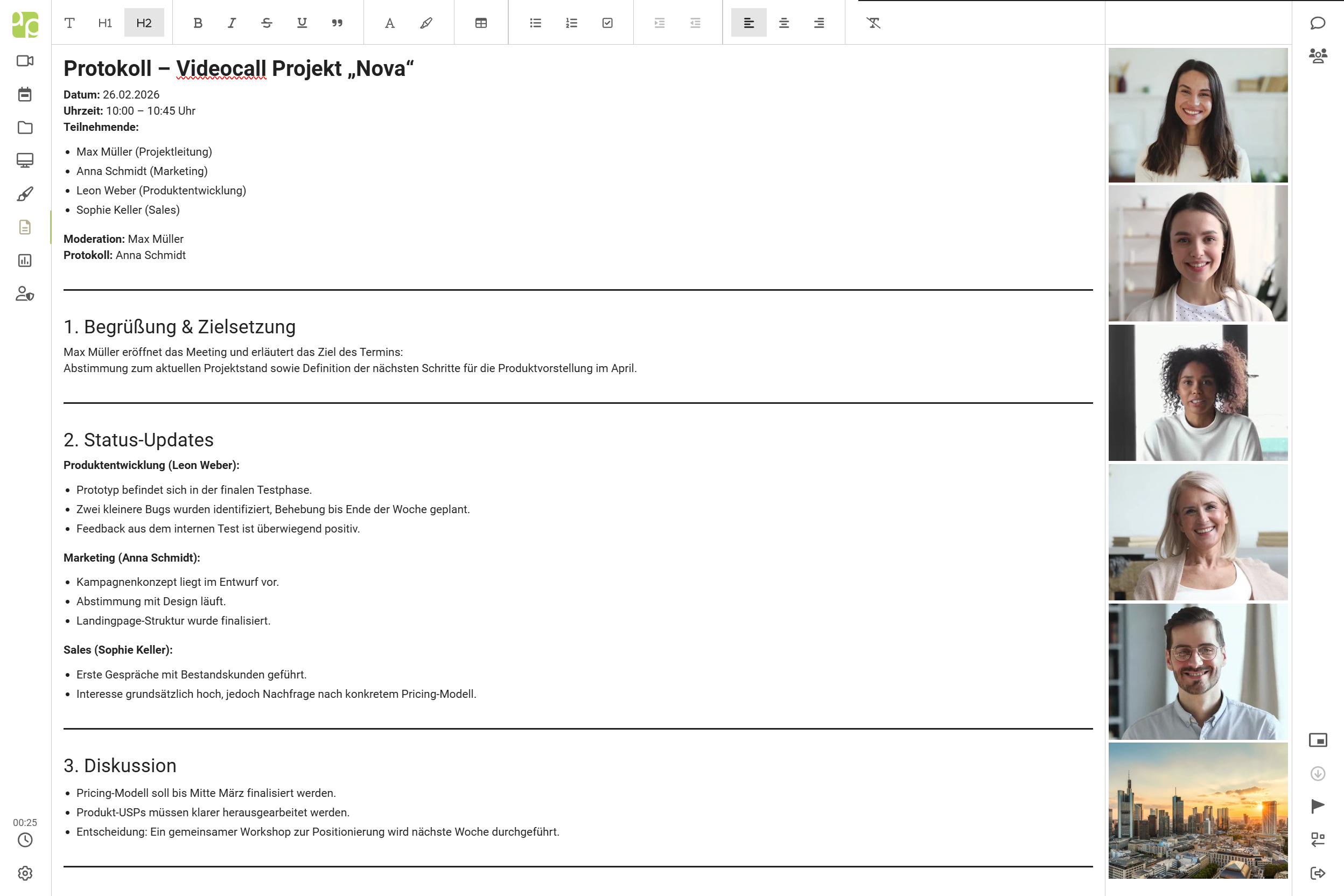
Task: Insert a table
Action: pyautogui.click(x=480, y=23)
